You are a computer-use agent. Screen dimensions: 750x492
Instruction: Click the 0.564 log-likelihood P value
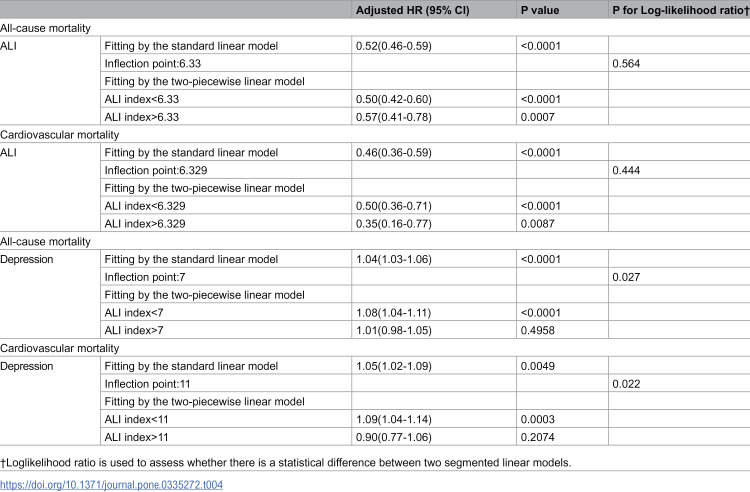pos(626,64)
